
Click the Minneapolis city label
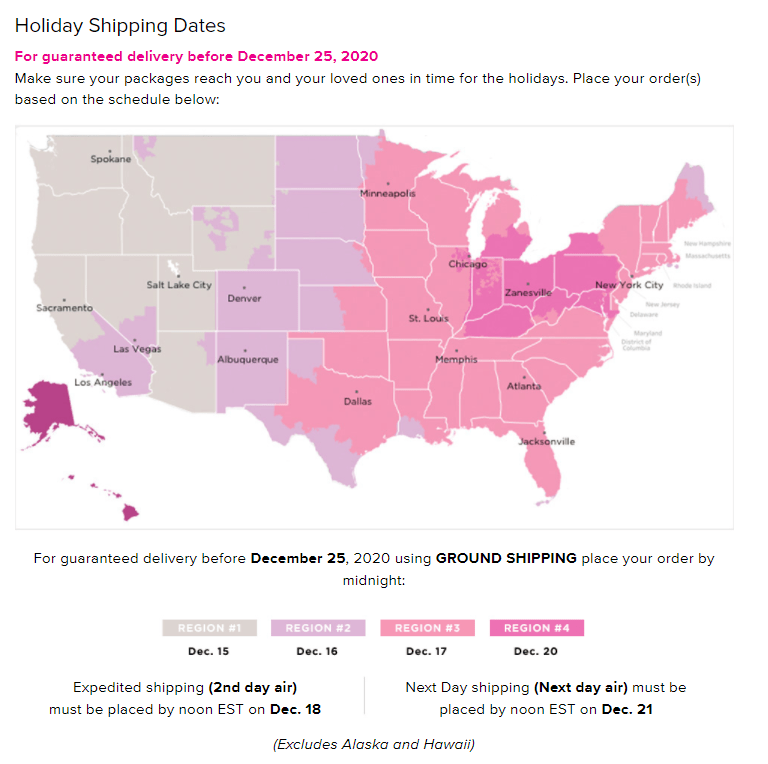coord(387,193)
